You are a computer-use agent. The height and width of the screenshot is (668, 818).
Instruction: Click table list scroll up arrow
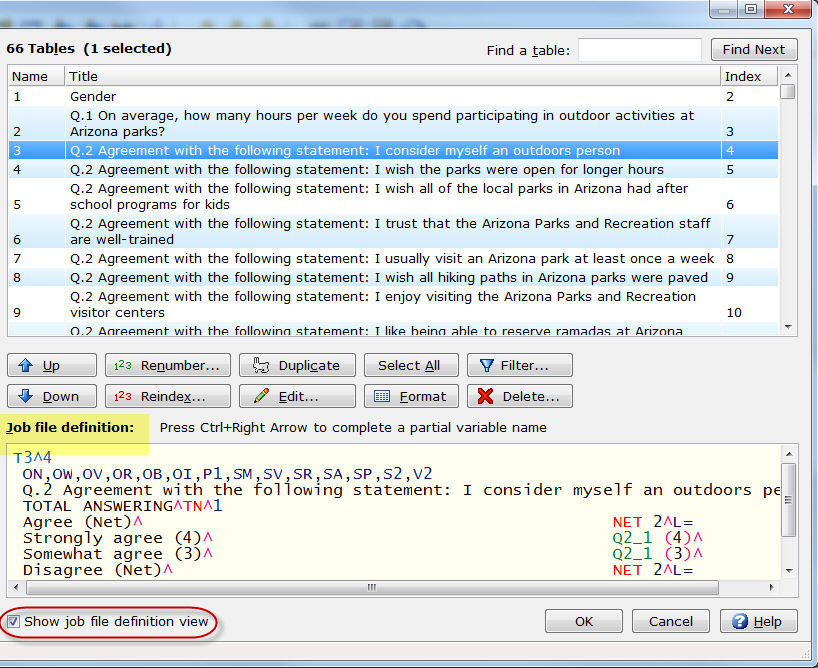(788, 75)
